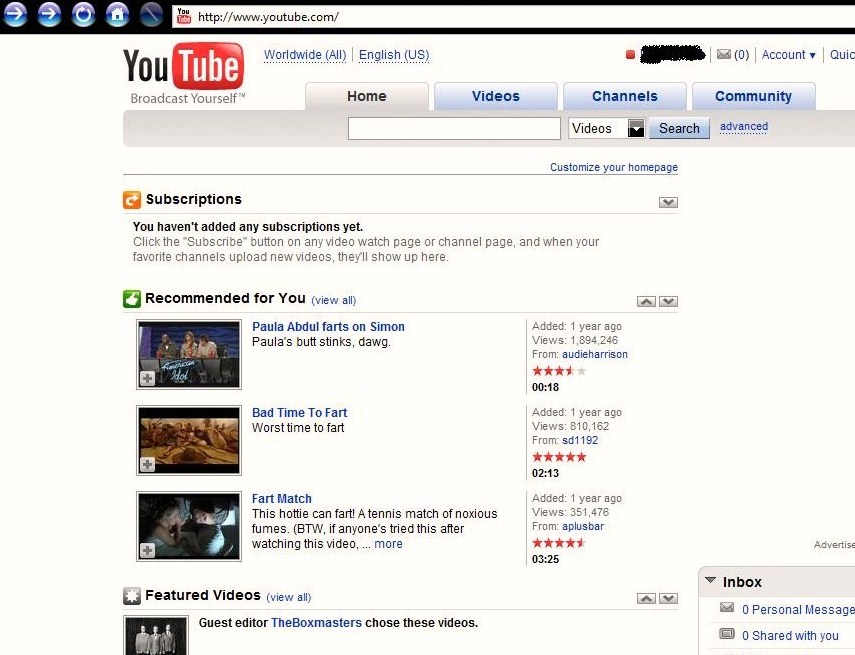Viewport: 855px width, 655px height.
Task: Open Bad Time To Fart video title
Action: [299, 413]
